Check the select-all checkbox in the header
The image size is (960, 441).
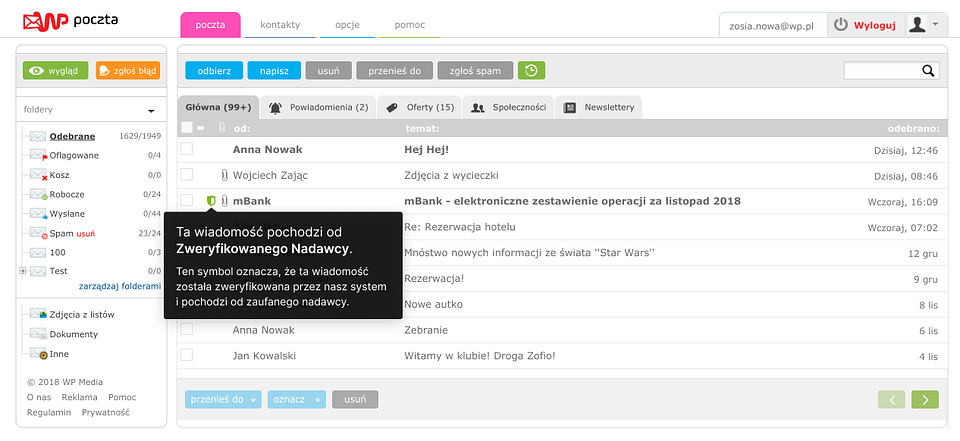(186, 128)
